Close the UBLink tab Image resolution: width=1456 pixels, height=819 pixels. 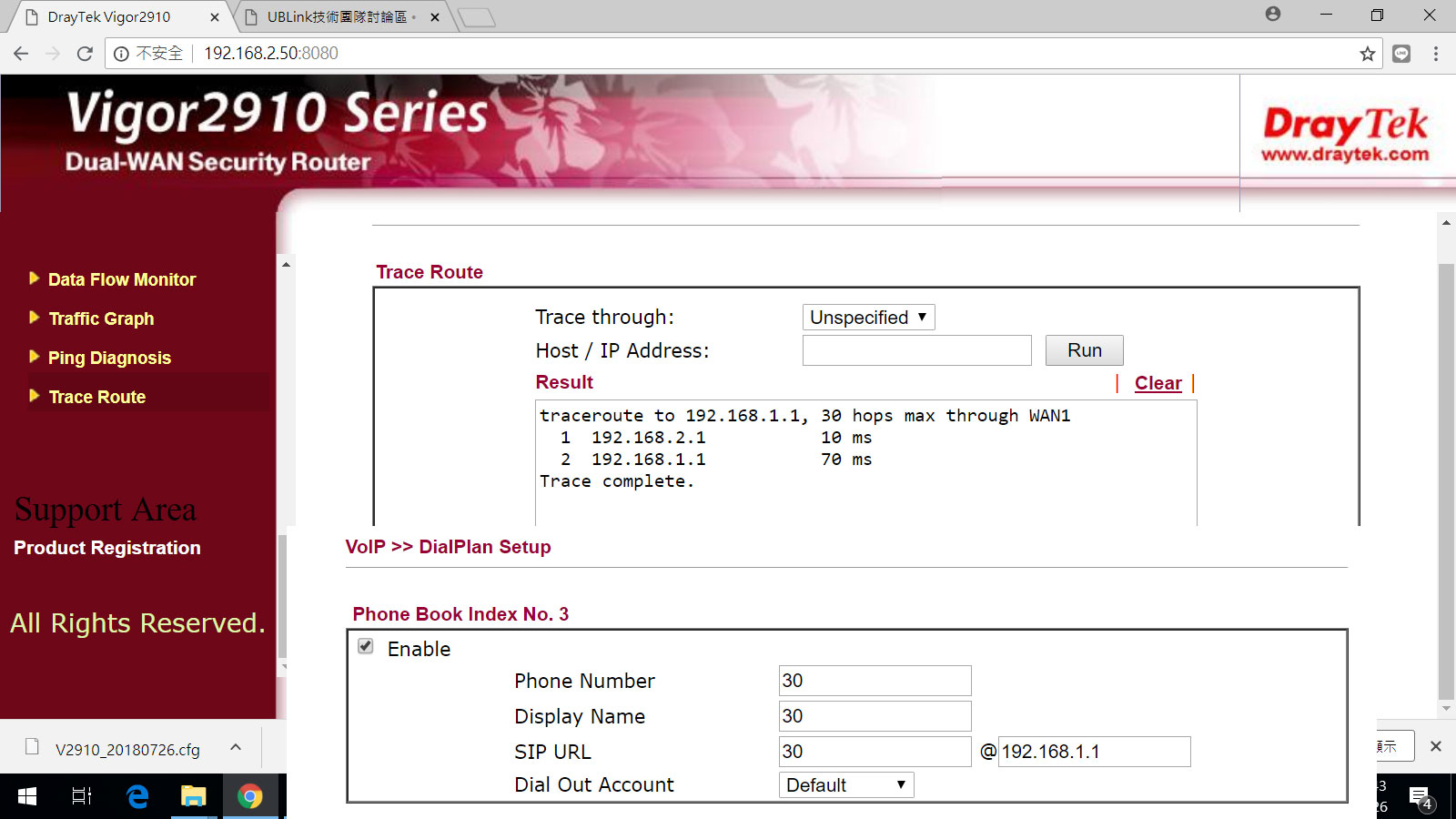(435, 17)
